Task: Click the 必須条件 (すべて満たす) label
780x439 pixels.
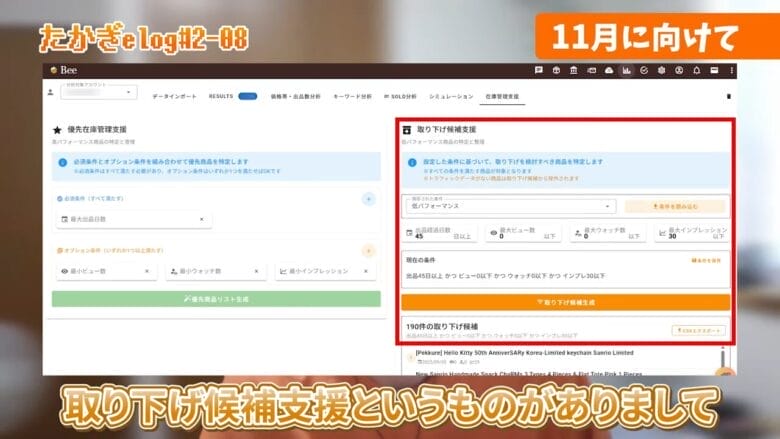Action: click(x=91, y=198)
